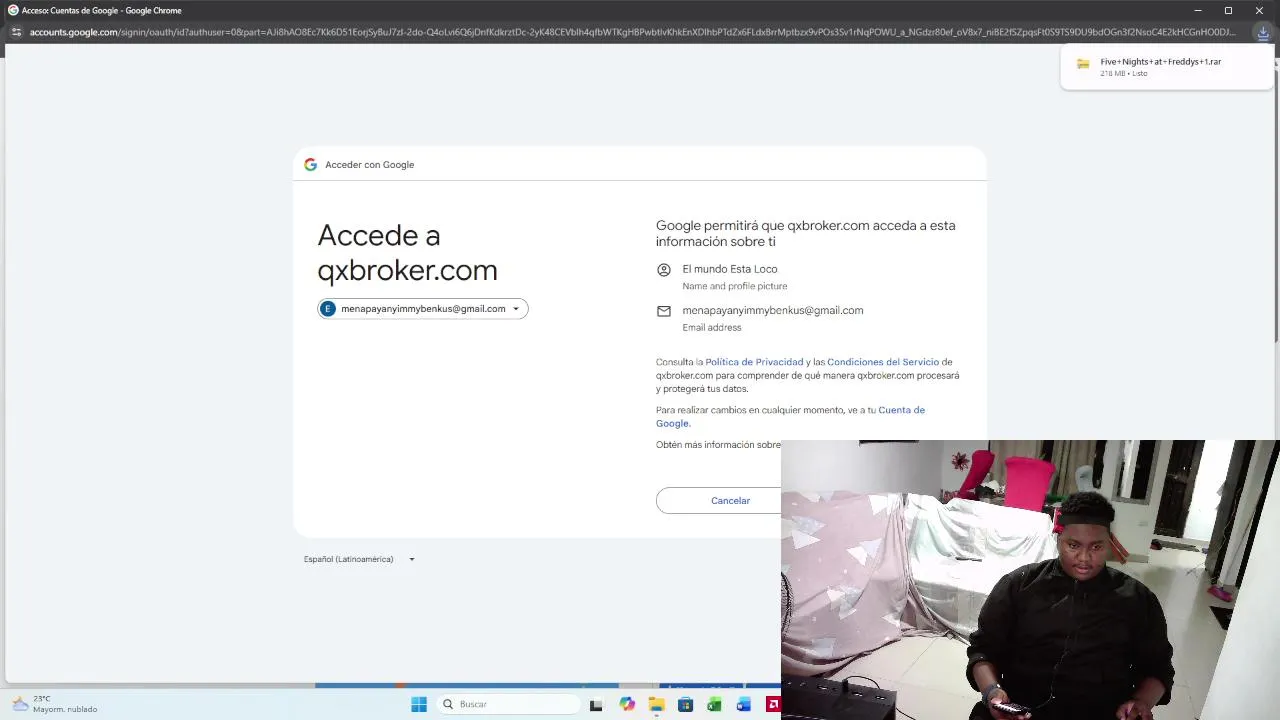This screenshot has height=720, width=1280.
Task: Open the Five+Nights+at+Freddys+1.rar download
Action: (x=1167, y=66)
